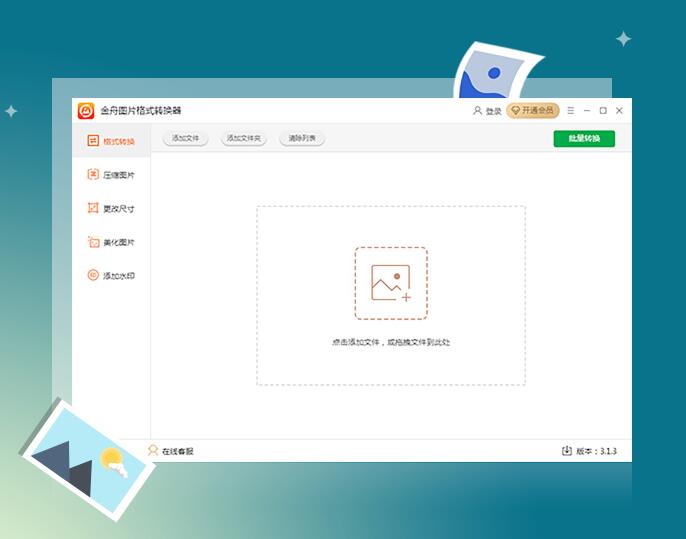Close the converter window
This screenshot has width=686, height=539.
point(619,111)
